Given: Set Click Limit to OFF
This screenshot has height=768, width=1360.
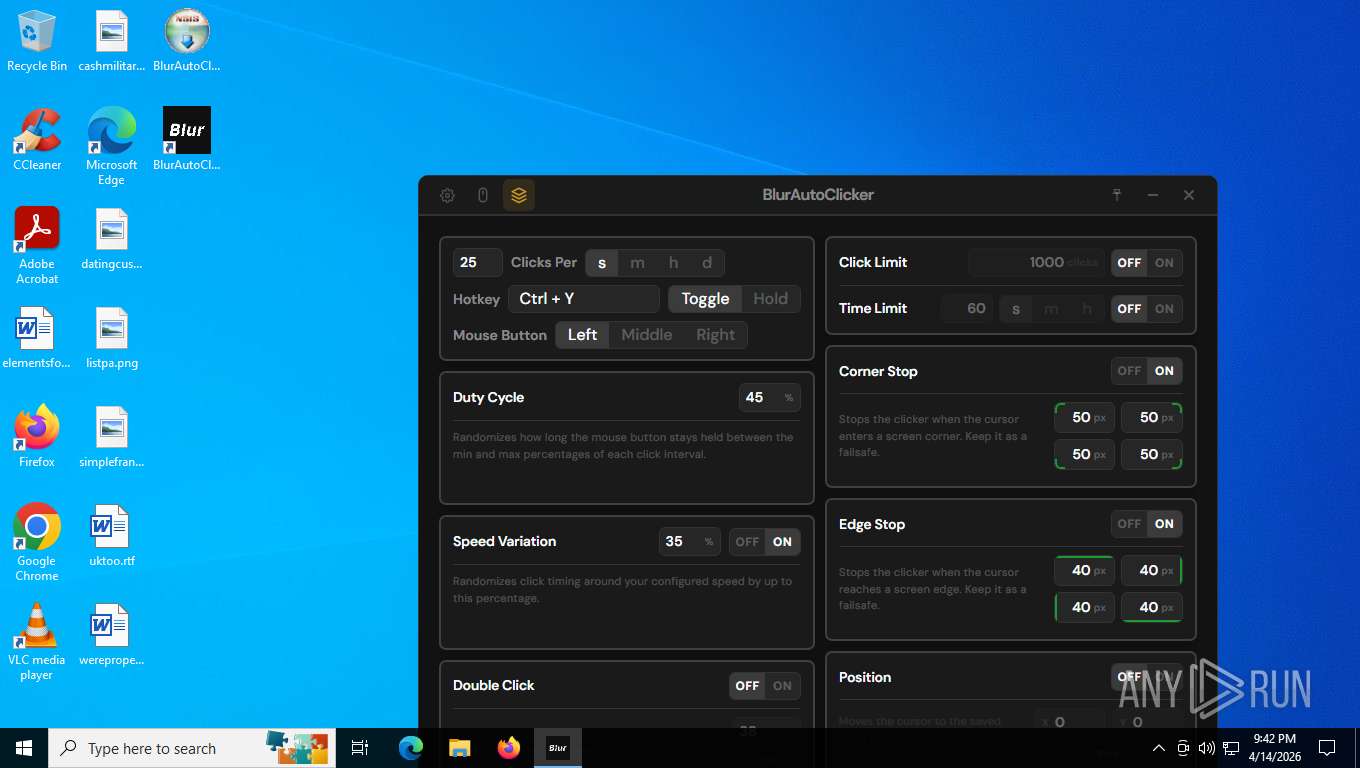Looking at the screenshot, I should (1129, 263).
